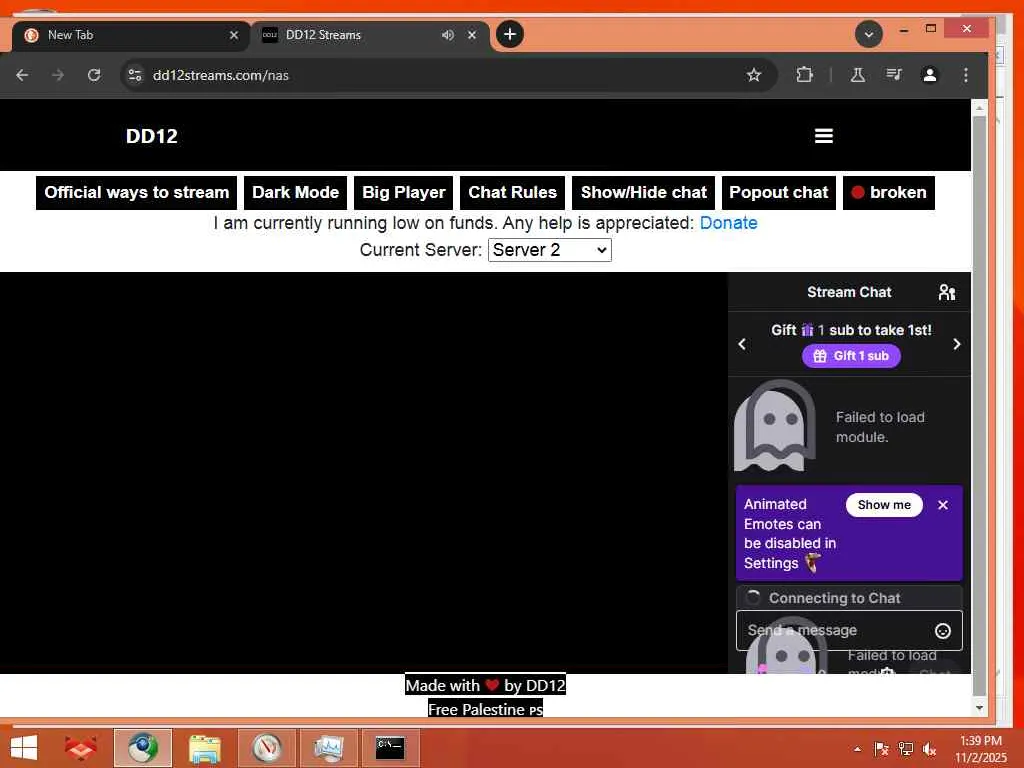Go to previous chat leaderboard arrow
The image size is (1024, 768).
point(742,344)
